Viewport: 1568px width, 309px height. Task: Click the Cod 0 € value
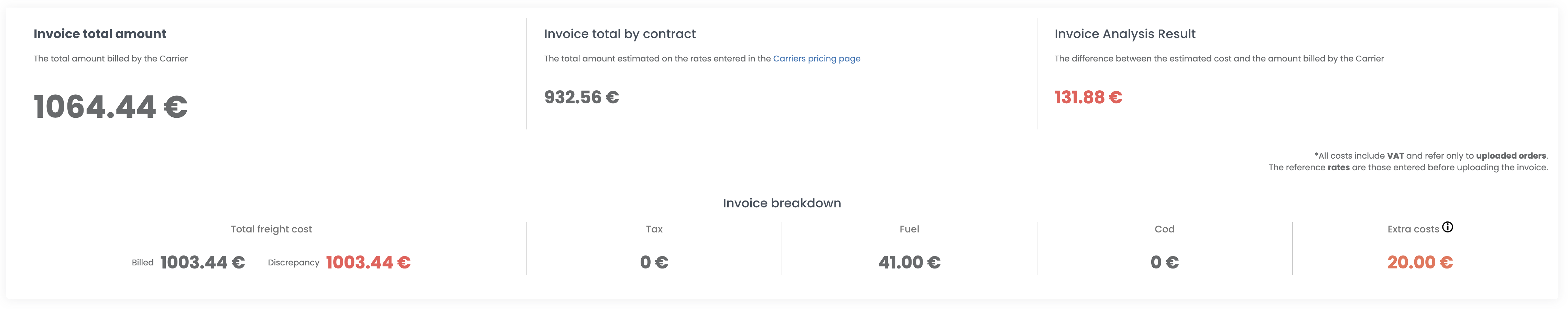(x=1164, y=262)
